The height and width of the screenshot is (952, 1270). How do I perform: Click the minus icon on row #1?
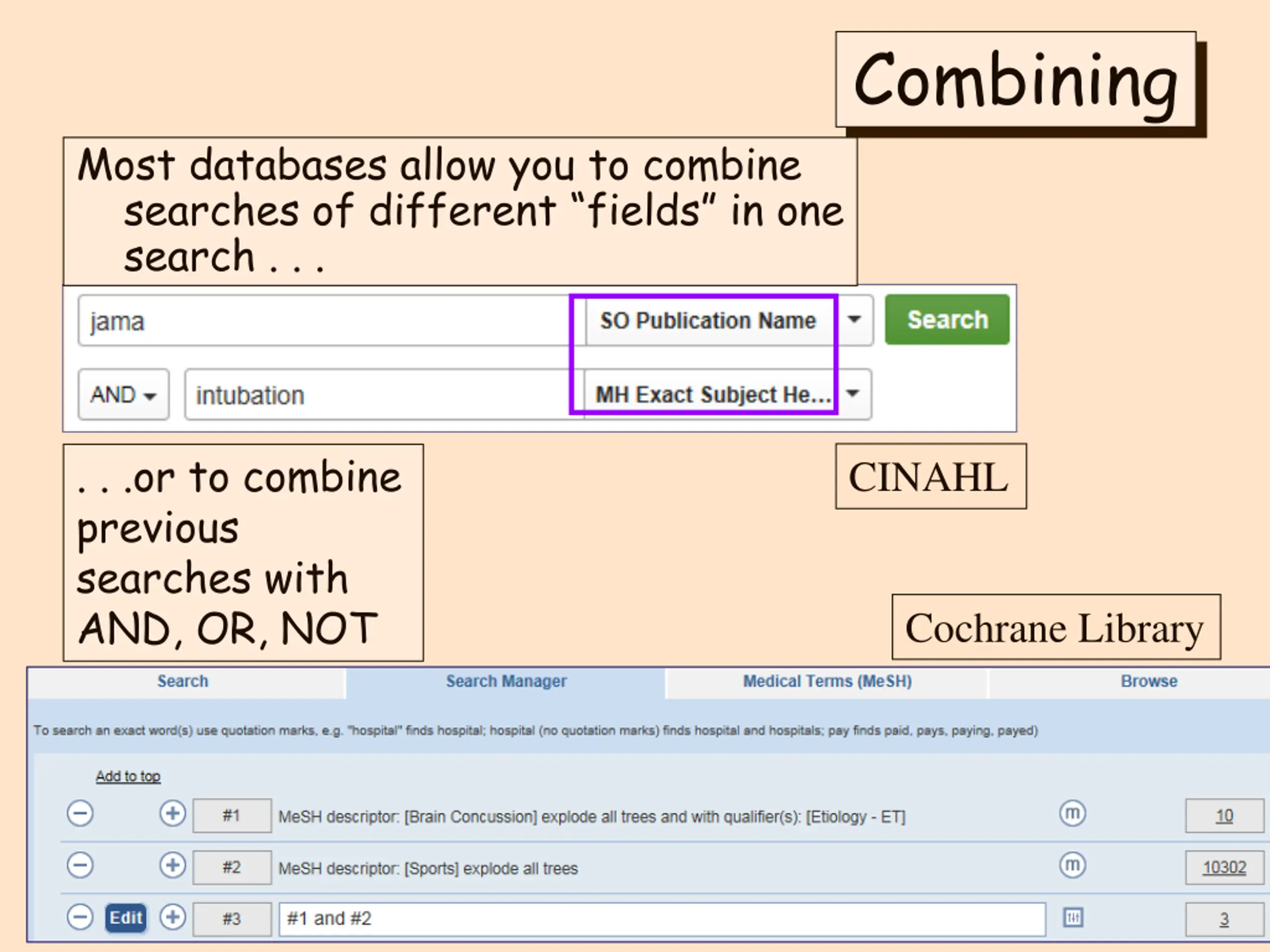80,814
